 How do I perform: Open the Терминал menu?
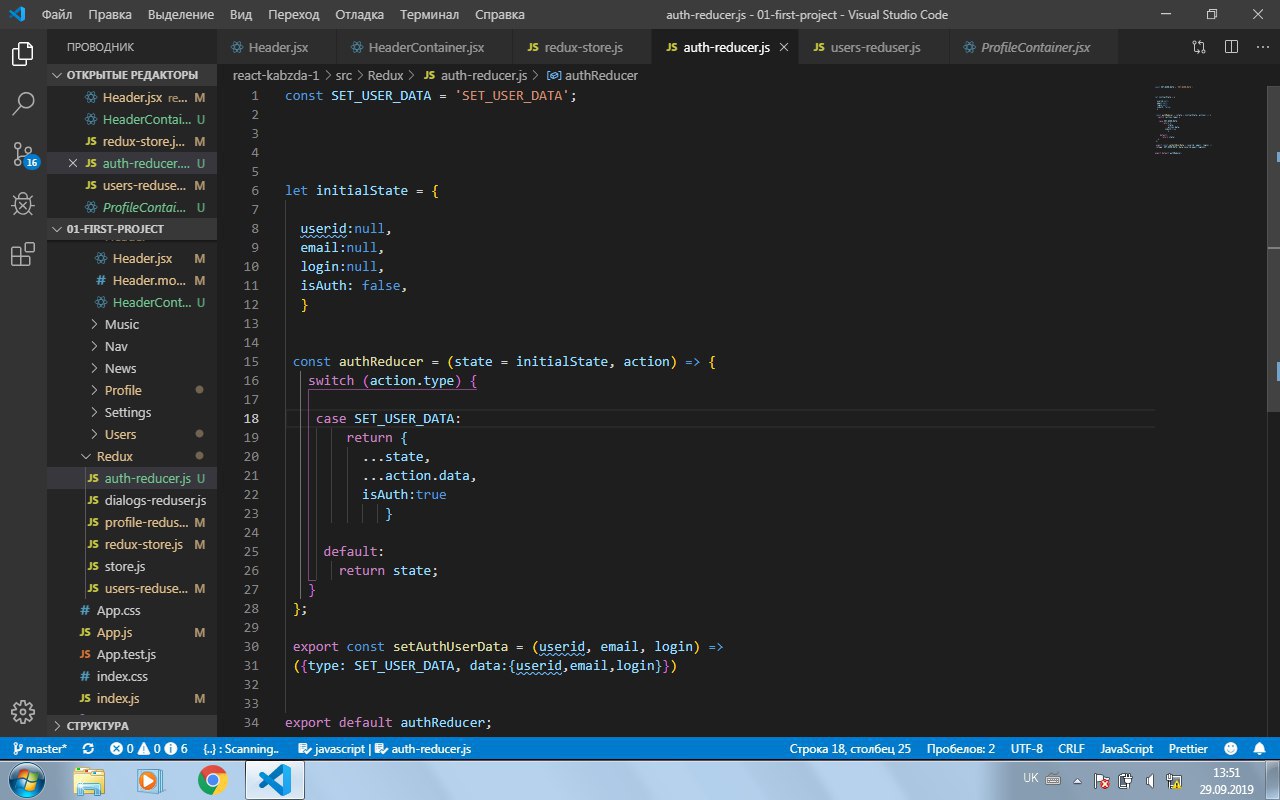point(429,15)
